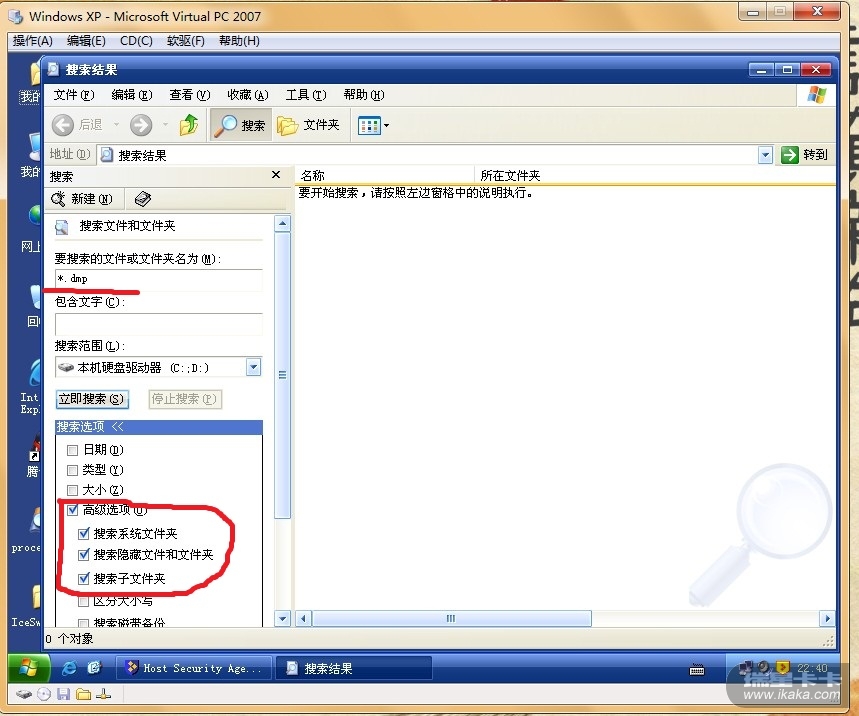Open the 文件夹 folders toolbar button
The width and height of the screenshot is (859, 716).
click(308, 125)
